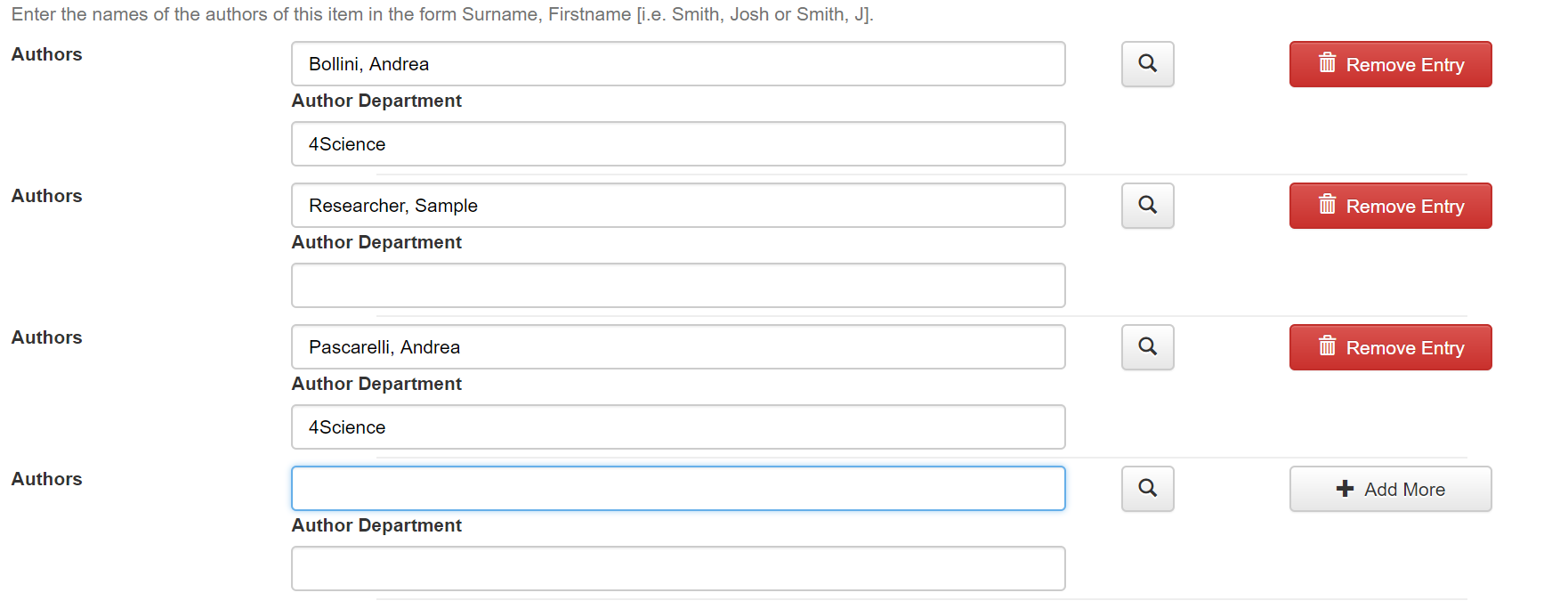
Task: Click the empty fourth Authors name field
Action: click(x=678, y=489)
